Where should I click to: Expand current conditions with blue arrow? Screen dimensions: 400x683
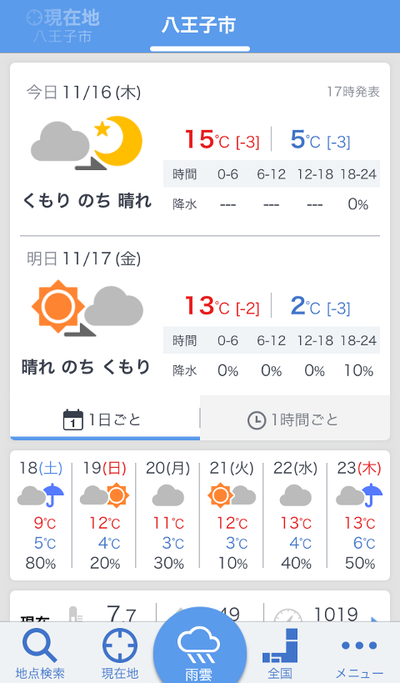pyautogui.click(x=374, y=619)
